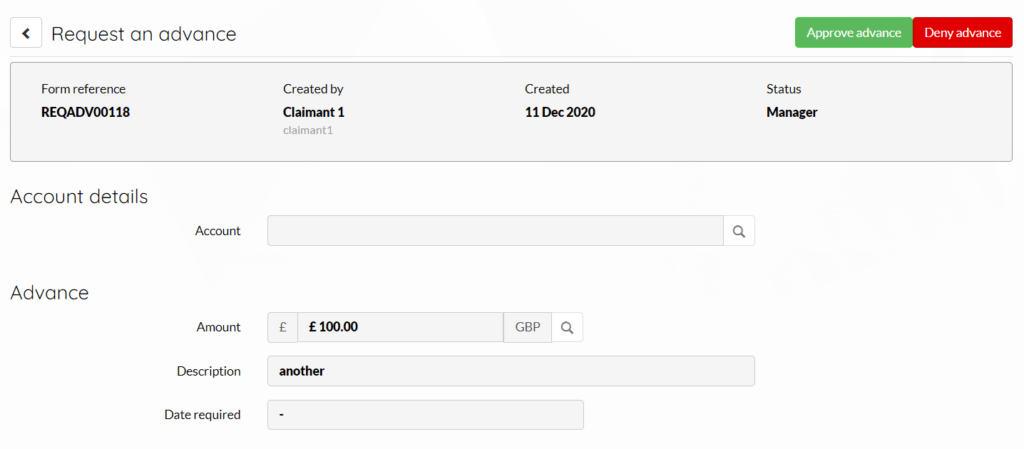1024x449 pixels.
Task: Select the Claimant 1 creator name
Action: (313, 112)
